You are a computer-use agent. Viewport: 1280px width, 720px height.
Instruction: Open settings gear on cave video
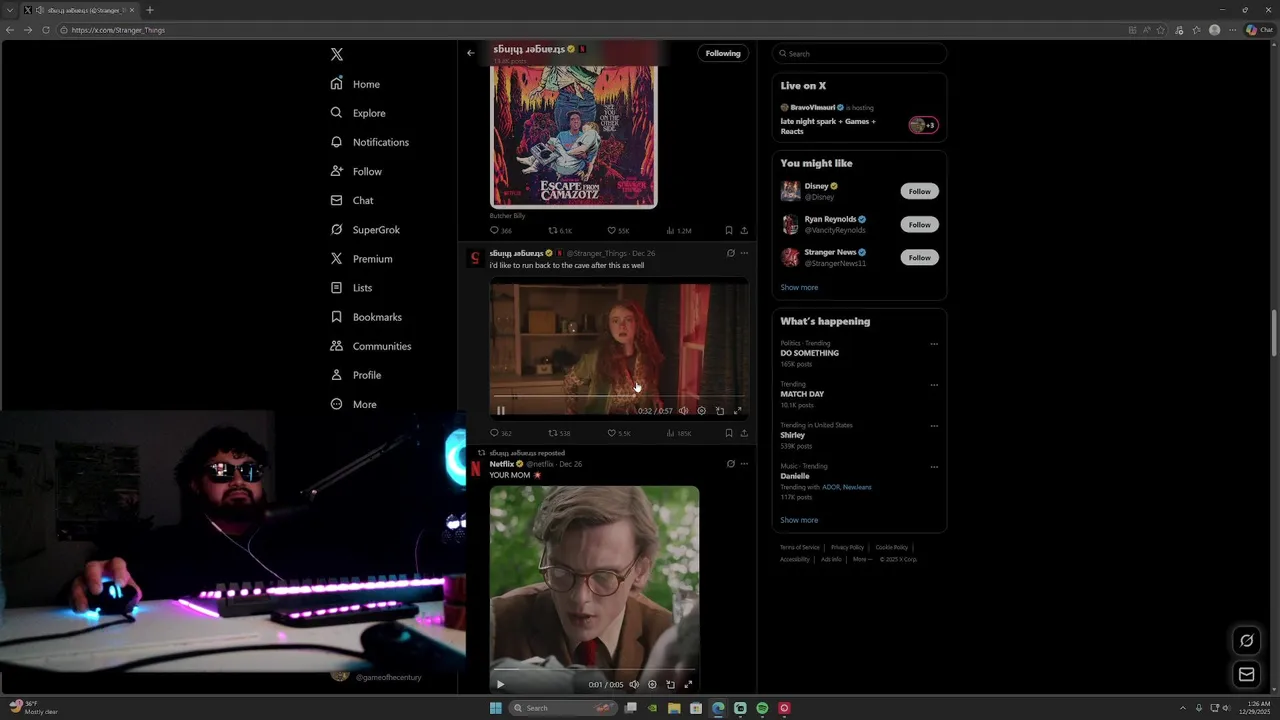(x=702, y=410)
